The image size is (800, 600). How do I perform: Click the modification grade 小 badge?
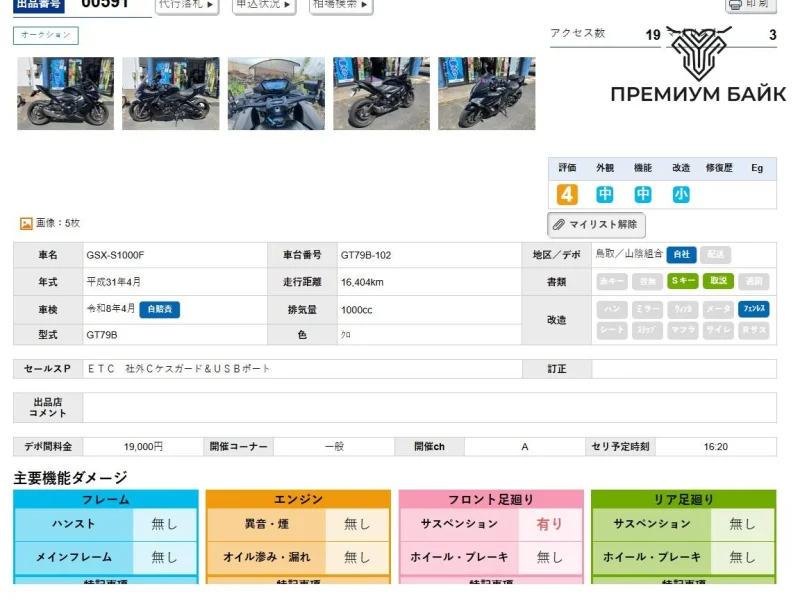point(681,194)
